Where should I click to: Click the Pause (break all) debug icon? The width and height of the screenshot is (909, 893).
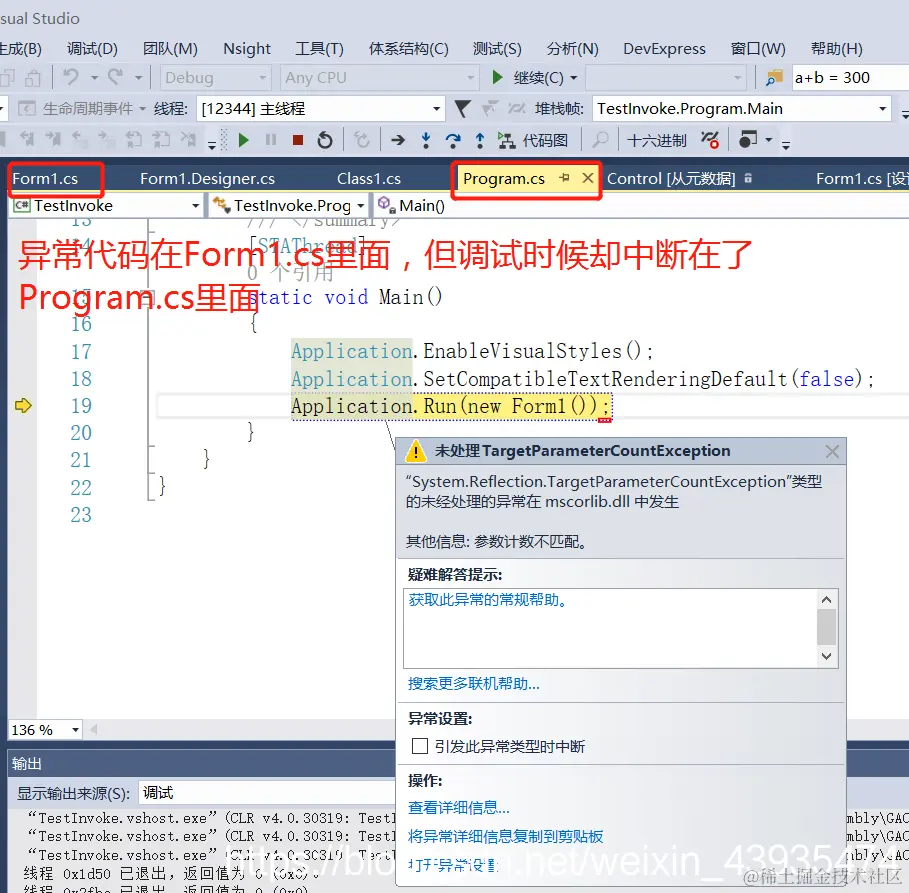click(271, 140)
